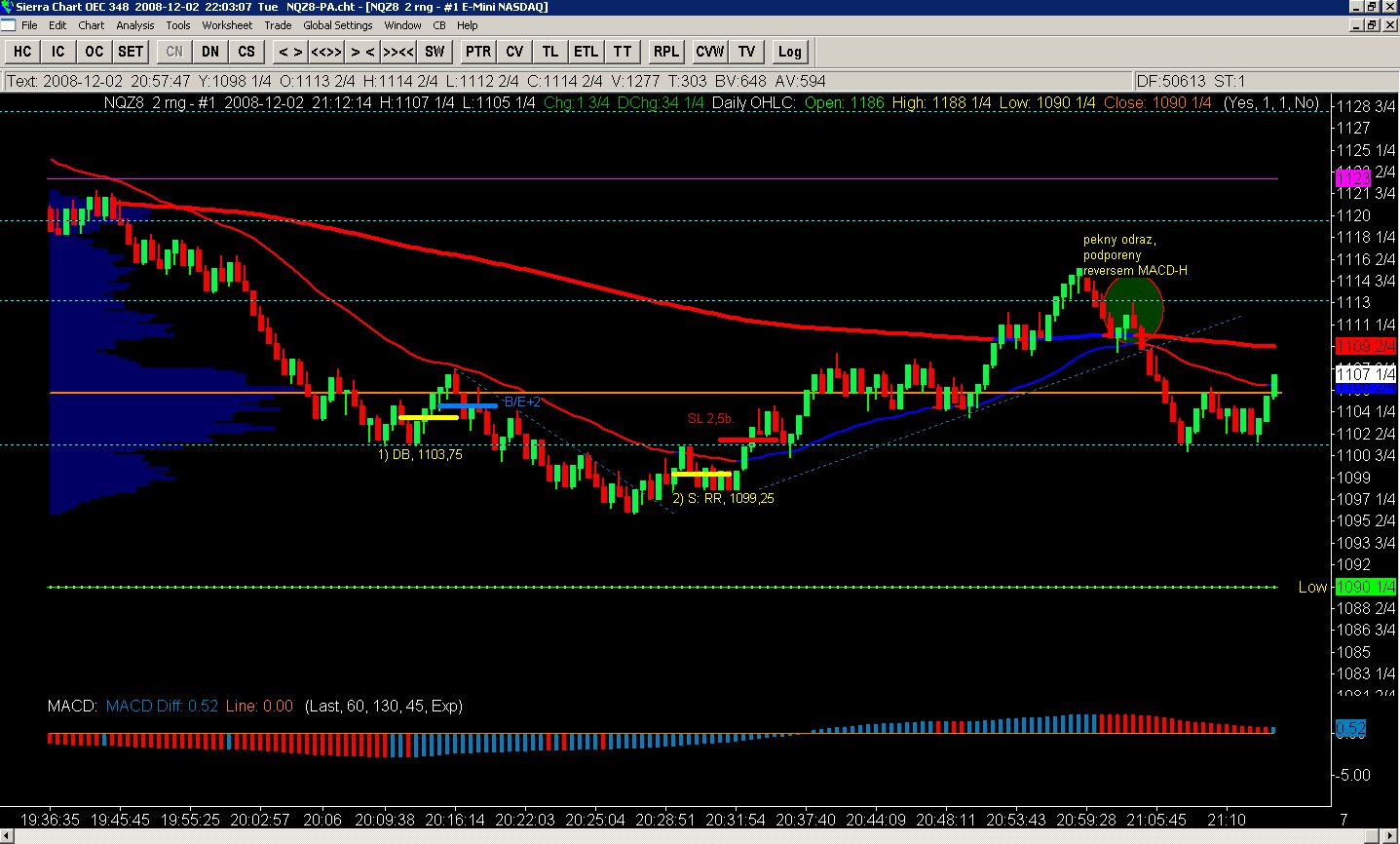
Task: Activate the TL trendline tool
Action: (550, 52)
